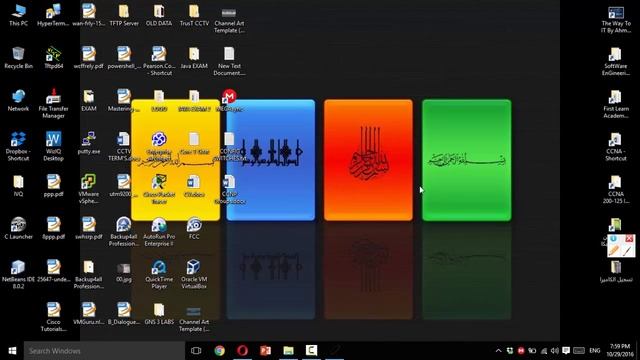Open VMware vSphere client shortcut

pos(89,189)
